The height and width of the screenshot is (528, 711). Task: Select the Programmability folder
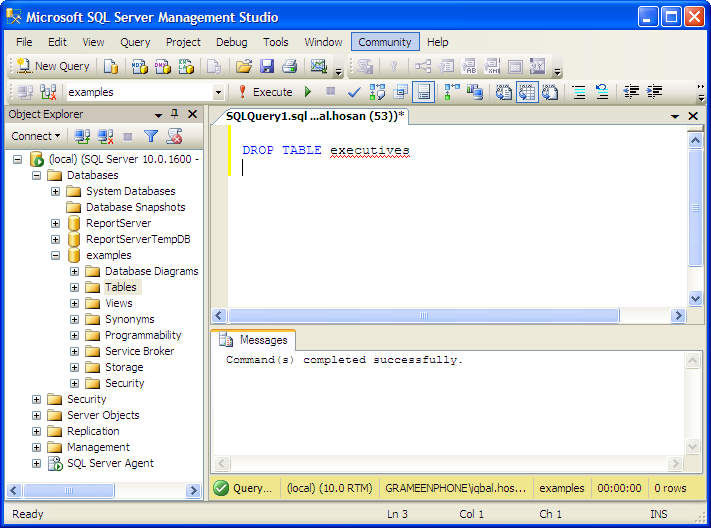(143, 335)
